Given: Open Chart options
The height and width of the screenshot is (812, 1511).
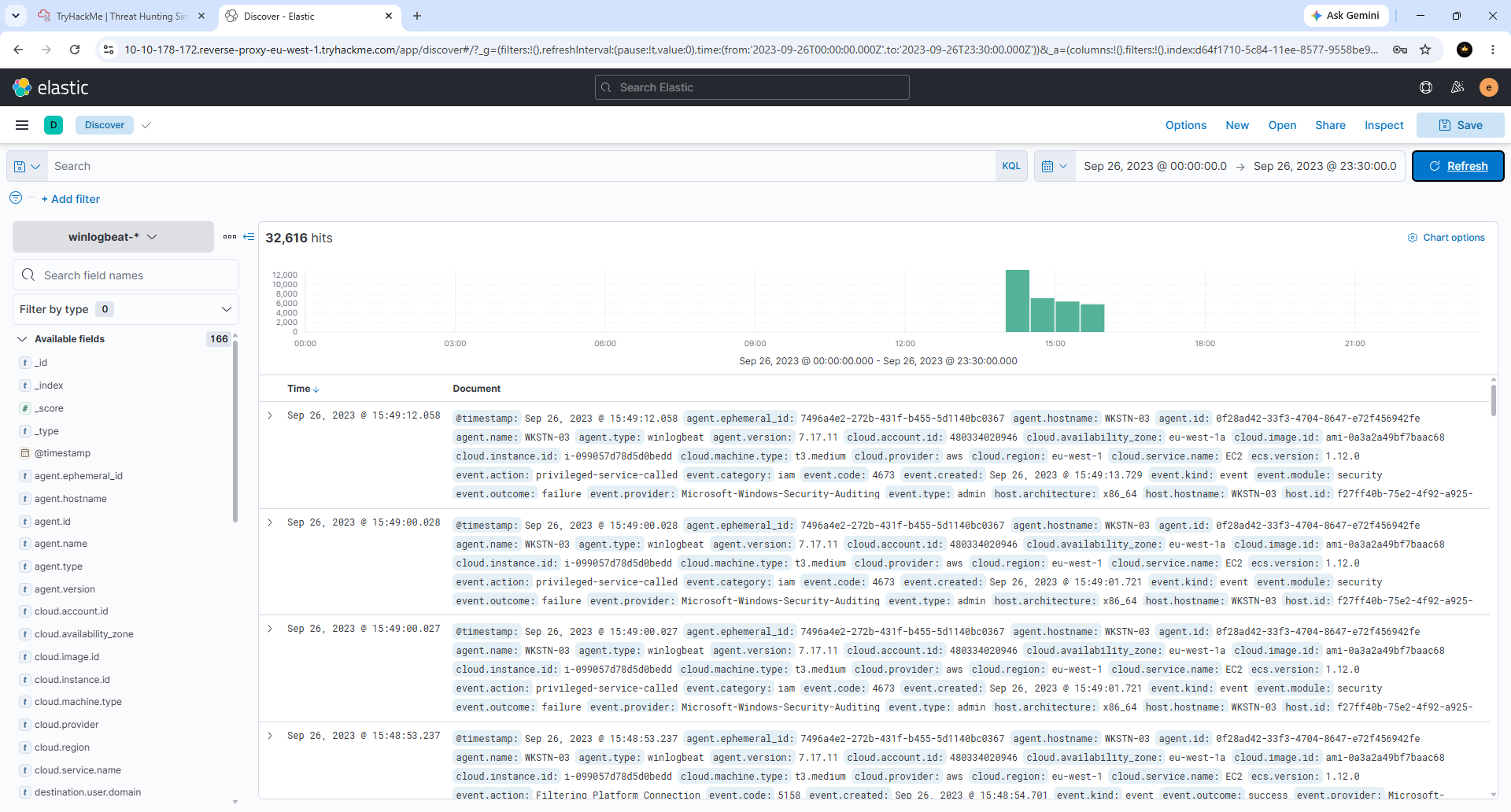Looking at the screenshot, I should pos(1446,238).
